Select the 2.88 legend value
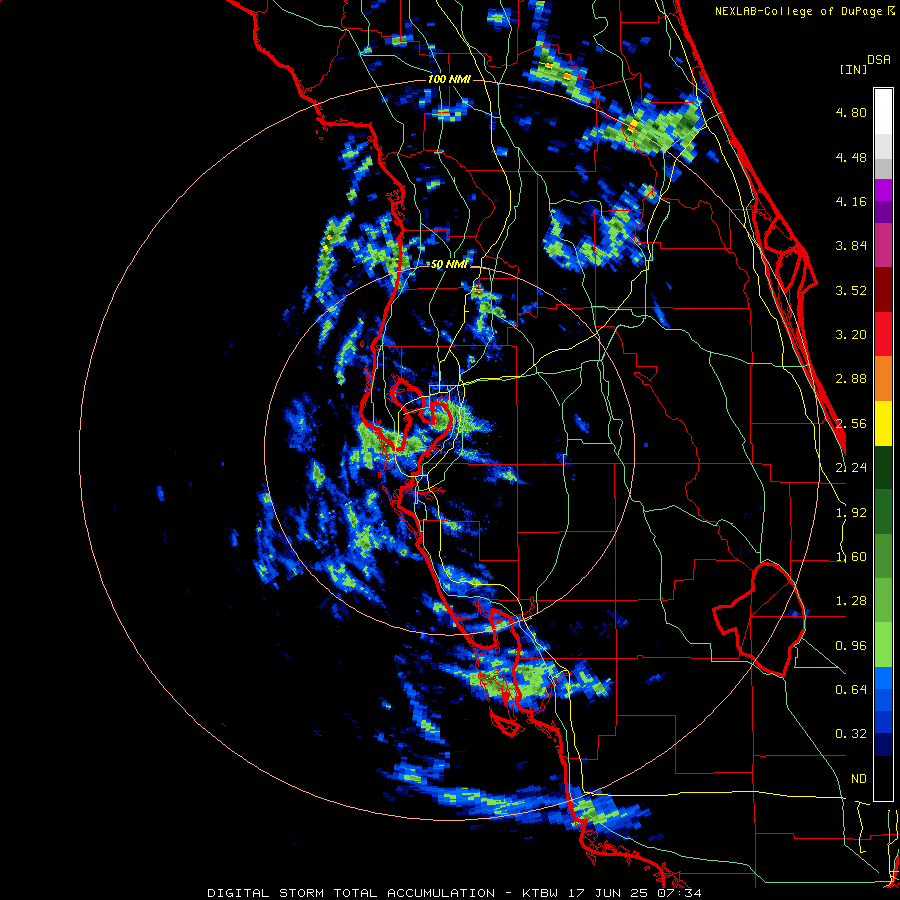 tap(851, 379)
